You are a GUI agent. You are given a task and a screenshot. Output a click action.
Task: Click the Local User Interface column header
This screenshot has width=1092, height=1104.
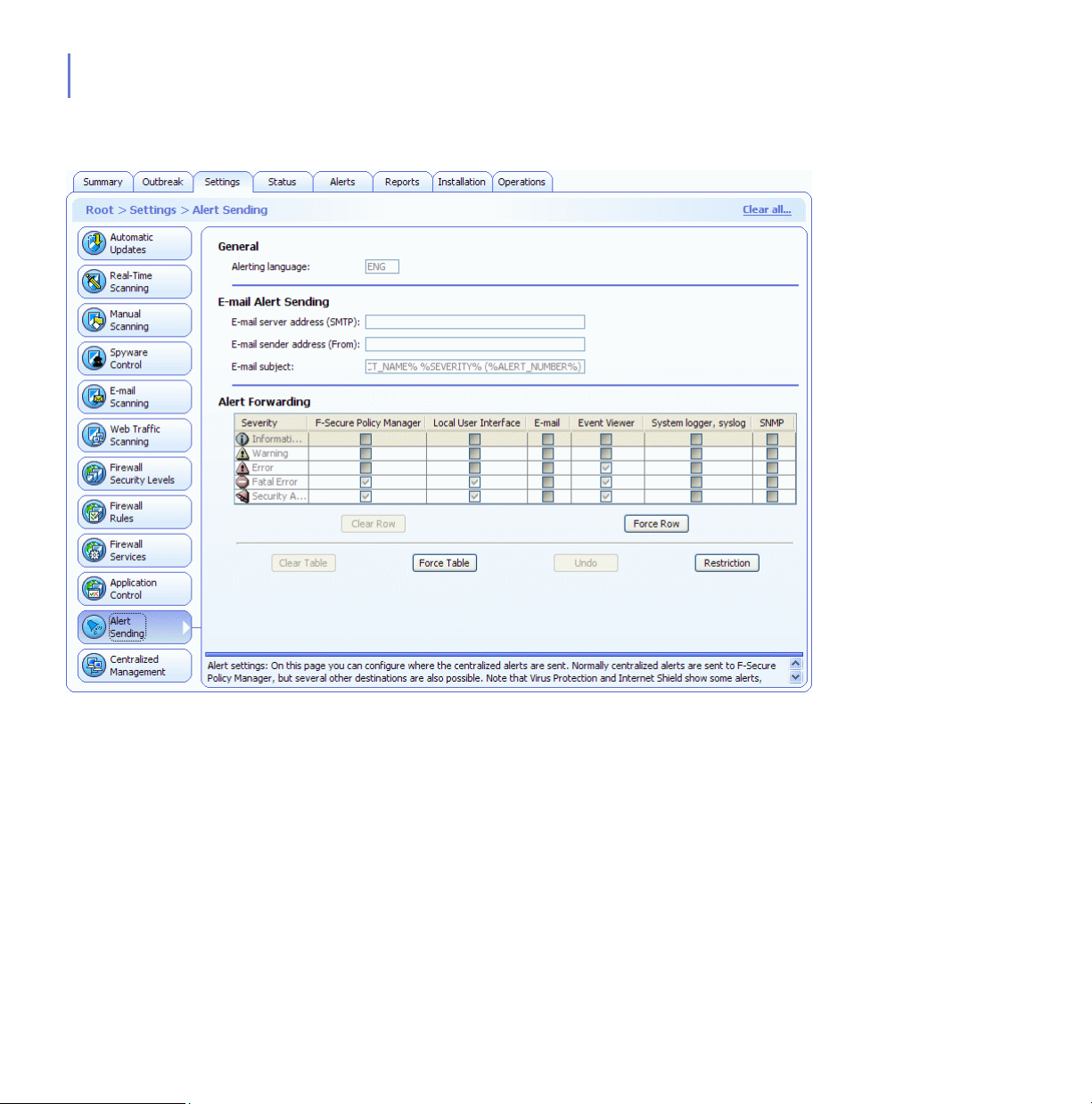pyautogui.click(x=477, y=423)
